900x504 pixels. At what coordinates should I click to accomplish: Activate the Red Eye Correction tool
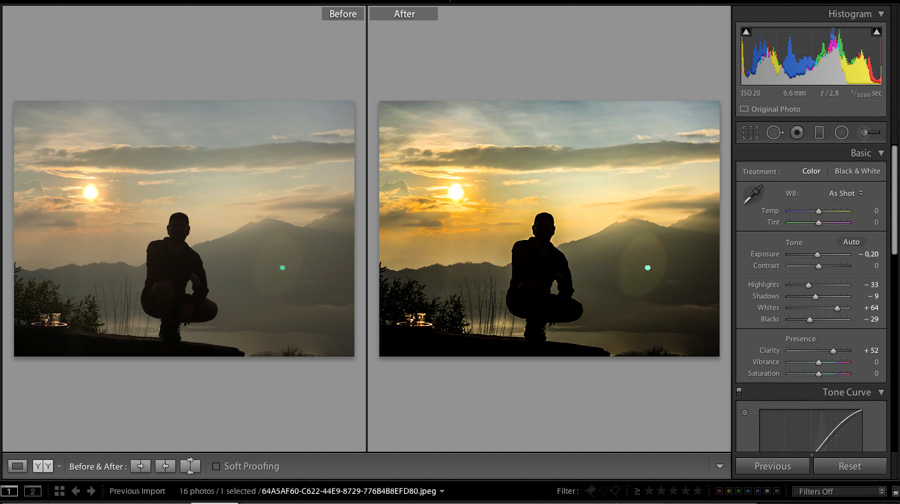pyautogui.click(x=797, y=132)
